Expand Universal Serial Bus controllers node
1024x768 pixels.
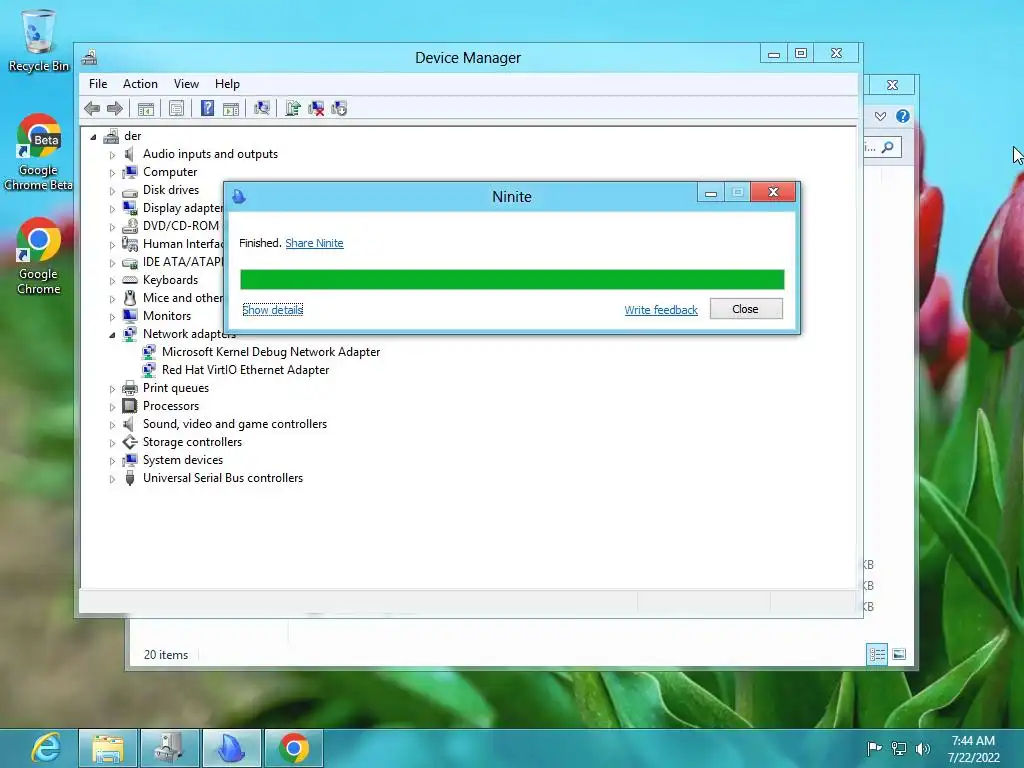point(112,479)
